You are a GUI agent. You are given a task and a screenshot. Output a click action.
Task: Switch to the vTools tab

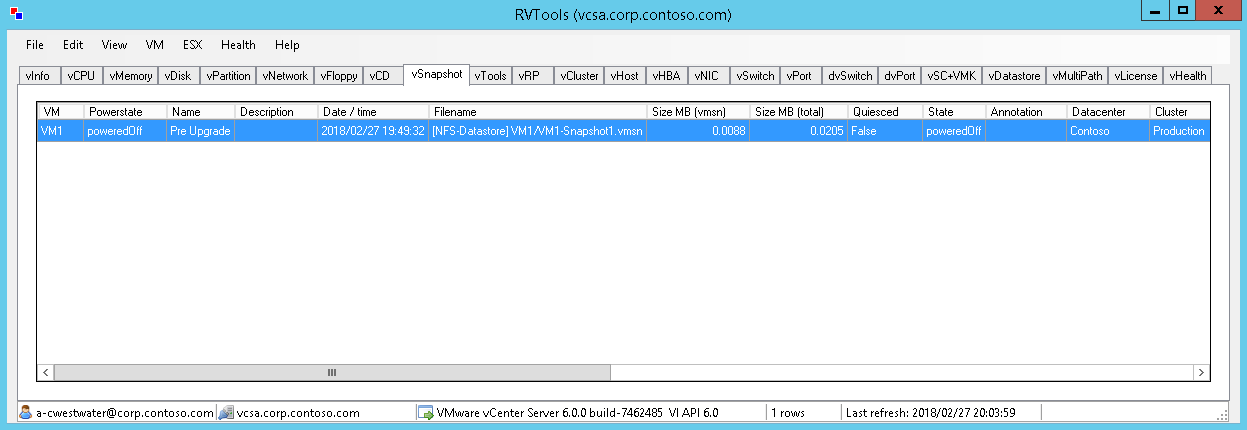pos(490,76)
